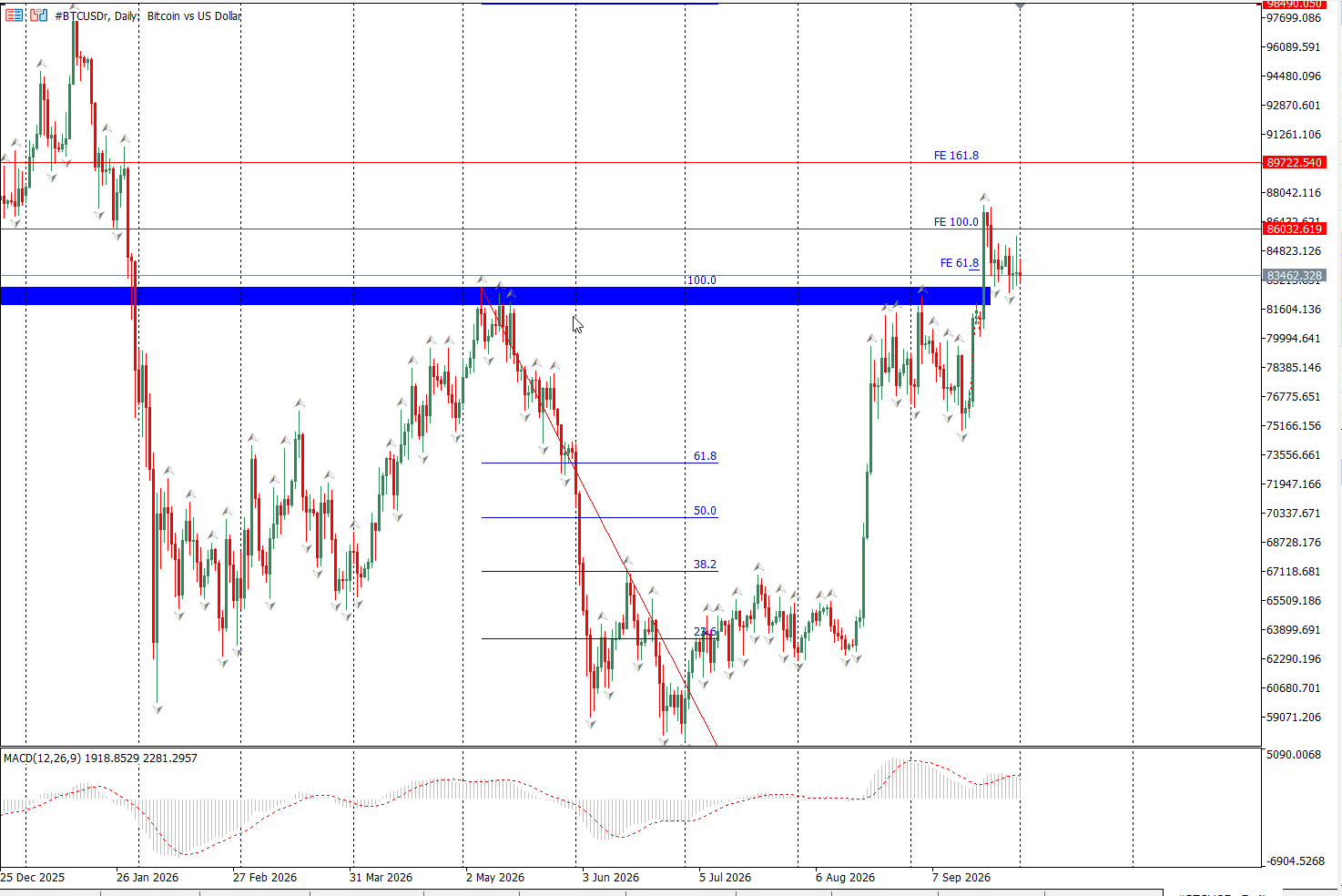1342x896 pixels.
Task: Click the Fibonacci '23.6' retracement label
Action: pyautogui.click(x=705, y=632)
